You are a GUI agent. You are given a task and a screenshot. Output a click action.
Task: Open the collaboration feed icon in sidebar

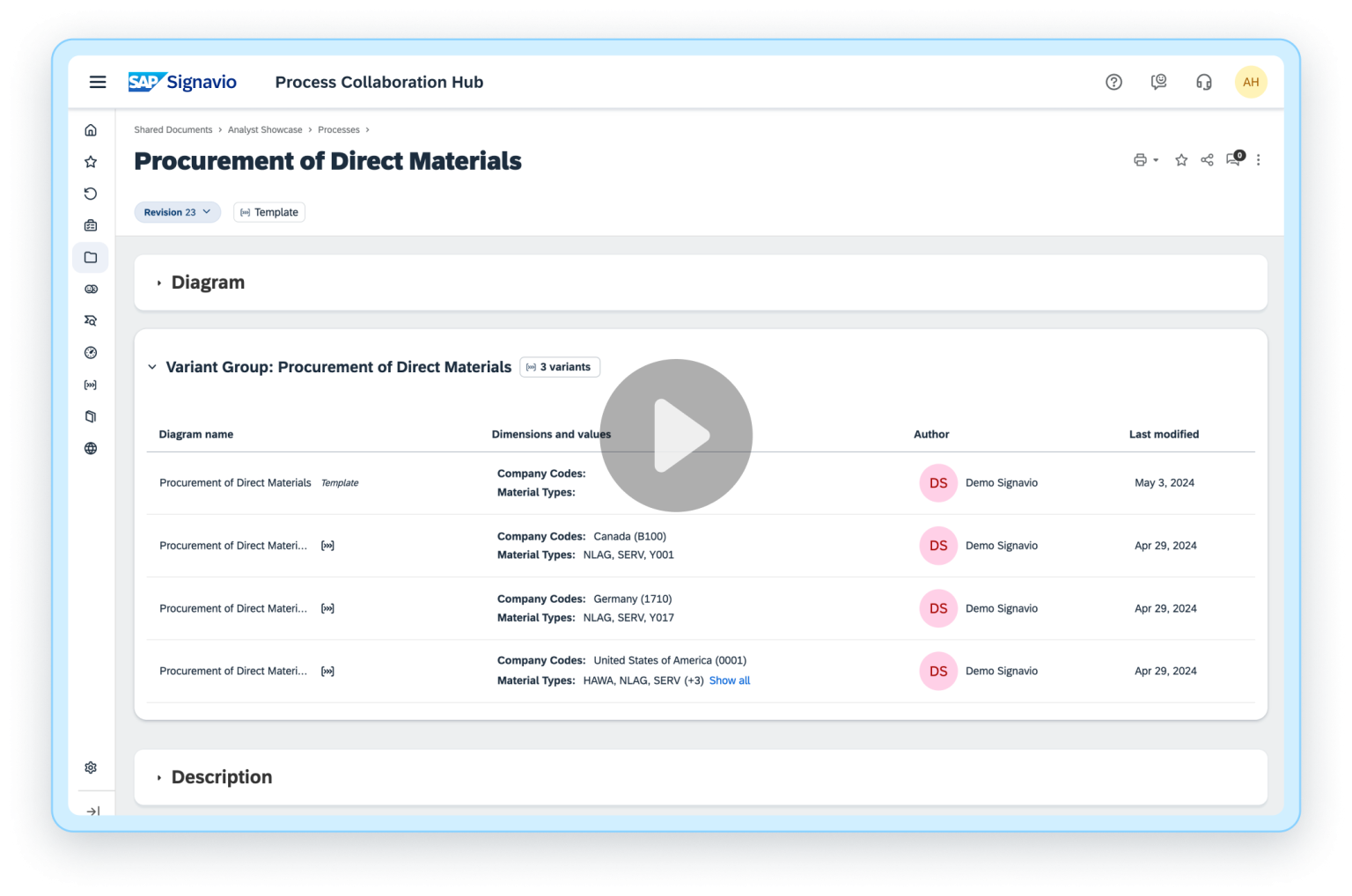pyautogui.click(x=91, y=289)
